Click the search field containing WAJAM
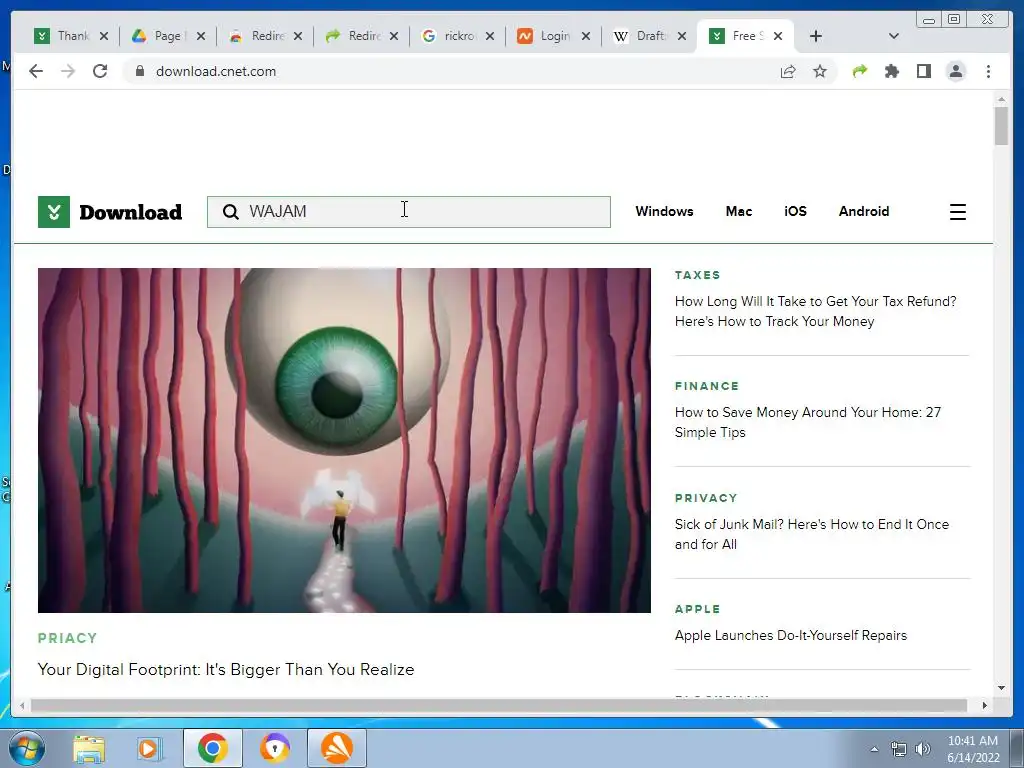Screen dimensions: 1024x768 point(409,212)
